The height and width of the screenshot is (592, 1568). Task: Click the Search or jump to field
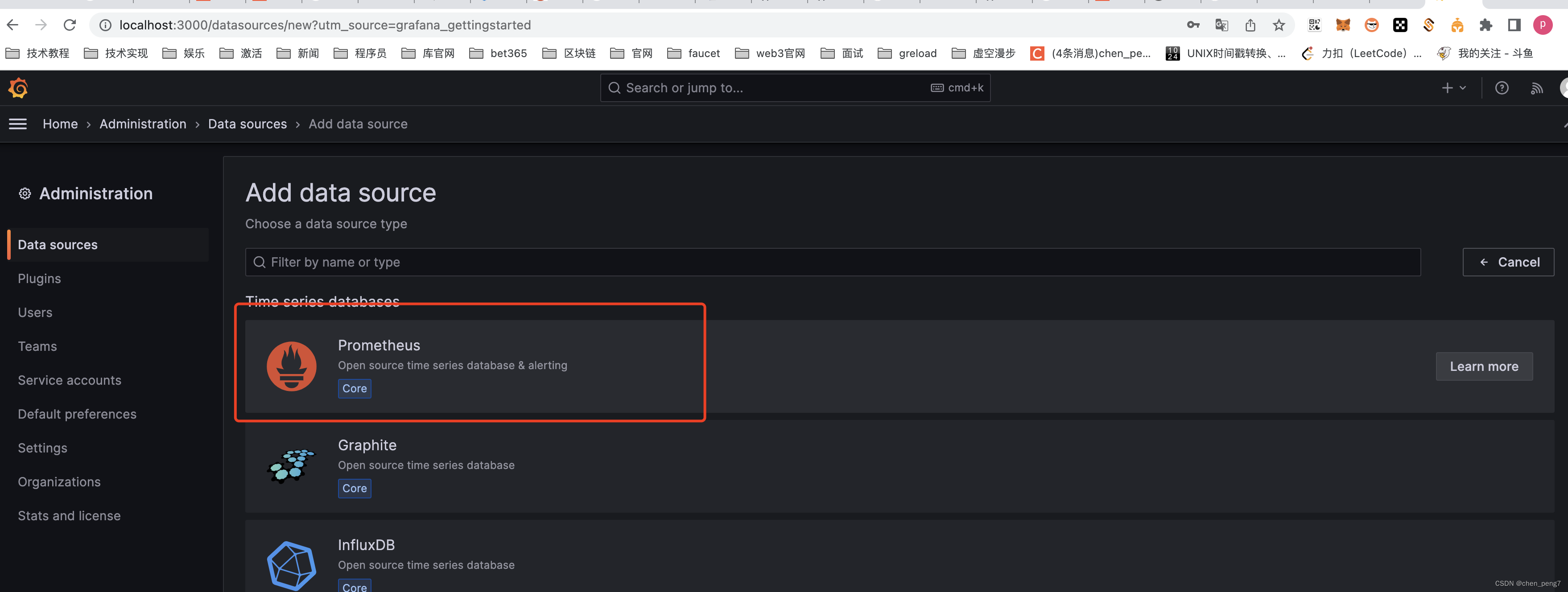coord(795,88)
